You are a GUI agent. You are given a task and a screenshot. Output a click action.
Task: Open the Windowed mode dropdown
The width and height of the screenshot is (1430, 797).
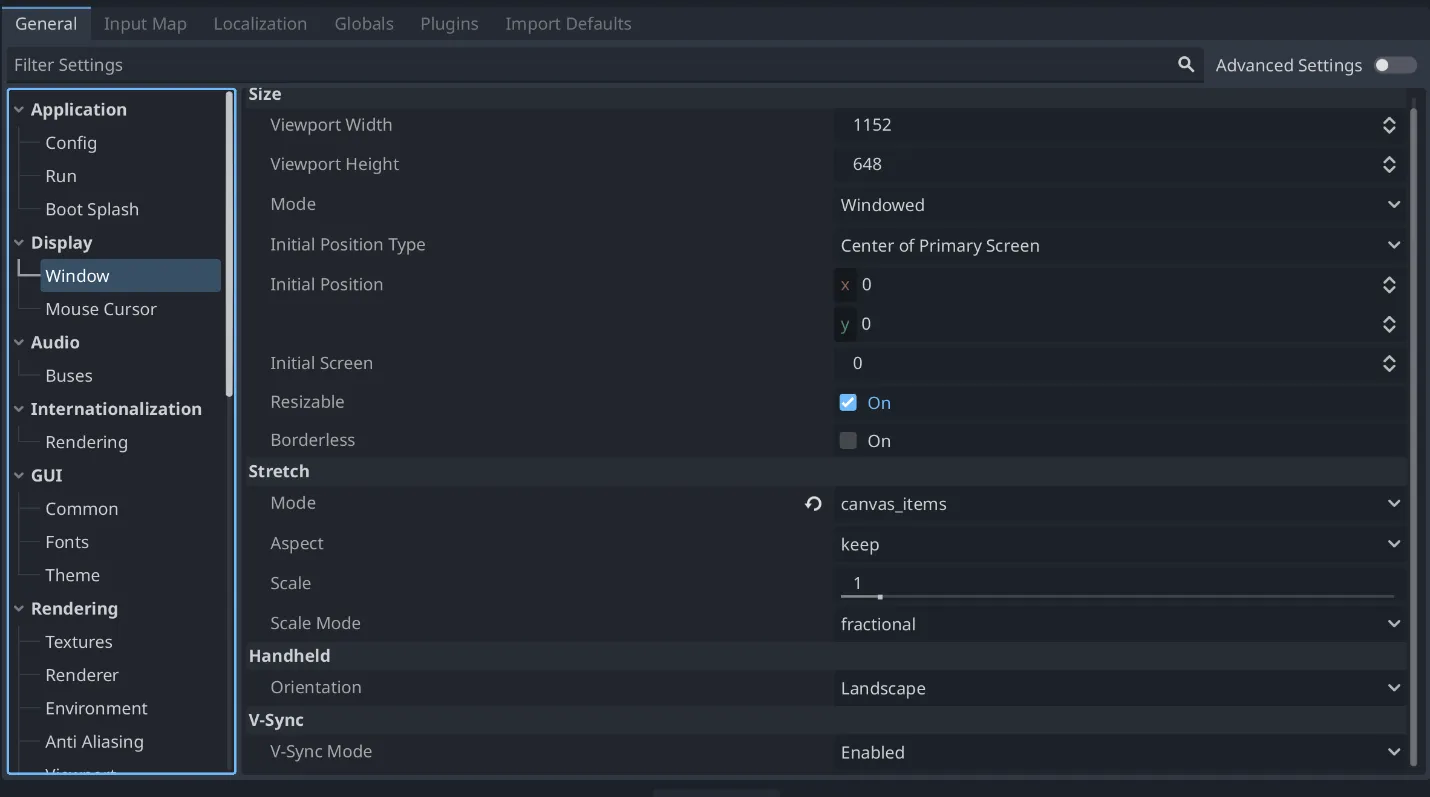coord(1118,205)
